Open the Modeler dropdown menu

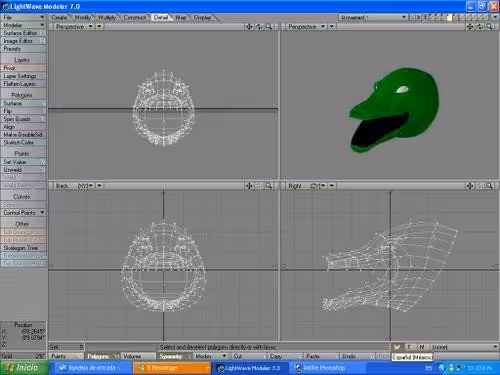[23, 25]
